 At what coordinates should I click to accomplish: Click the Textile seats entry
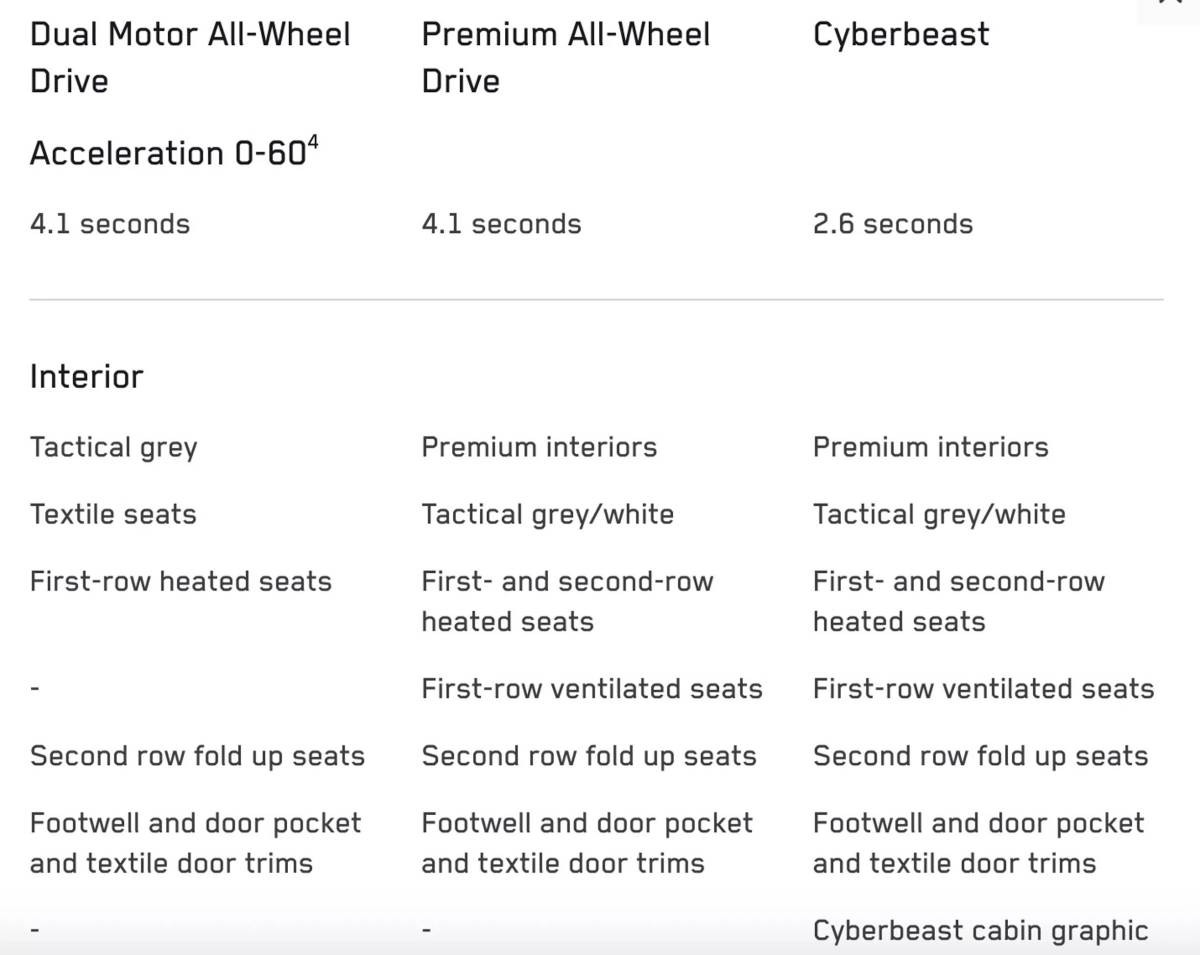[113, 514]
